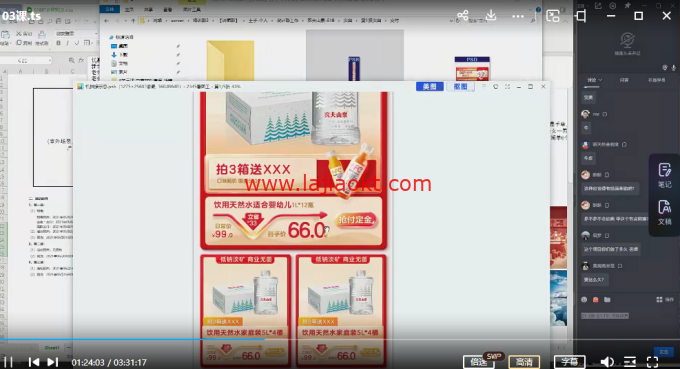The width and height of the screenshot is (680, 369).
Task: Click the emoji icon below the chat
Action: pos(584,300)
